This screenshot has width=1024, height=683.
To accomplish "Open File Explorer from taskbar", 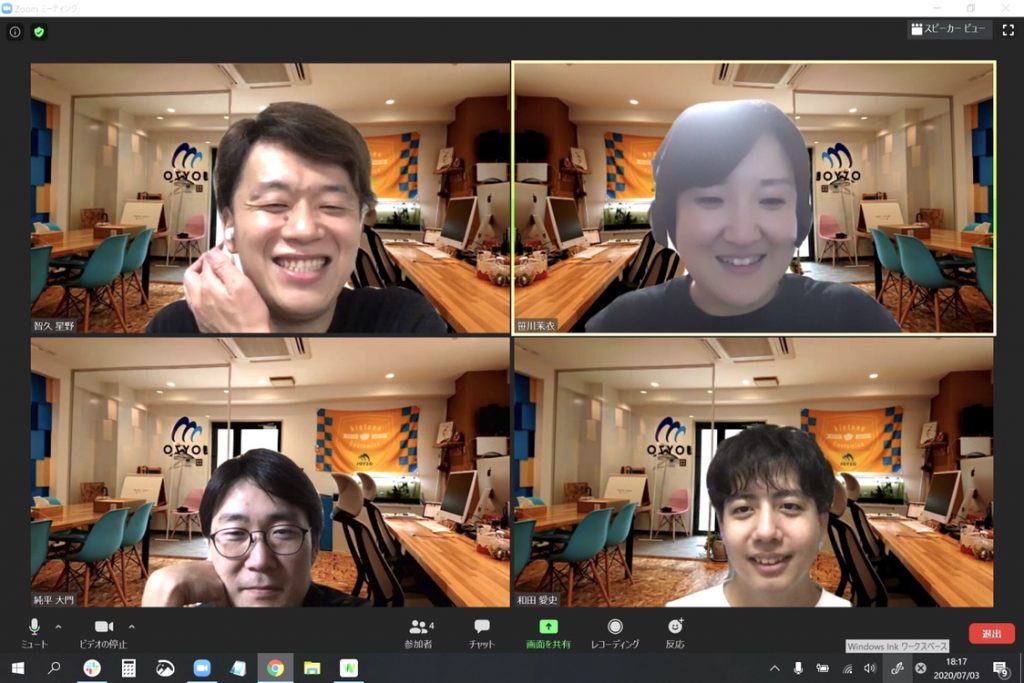I will (312, 668).
